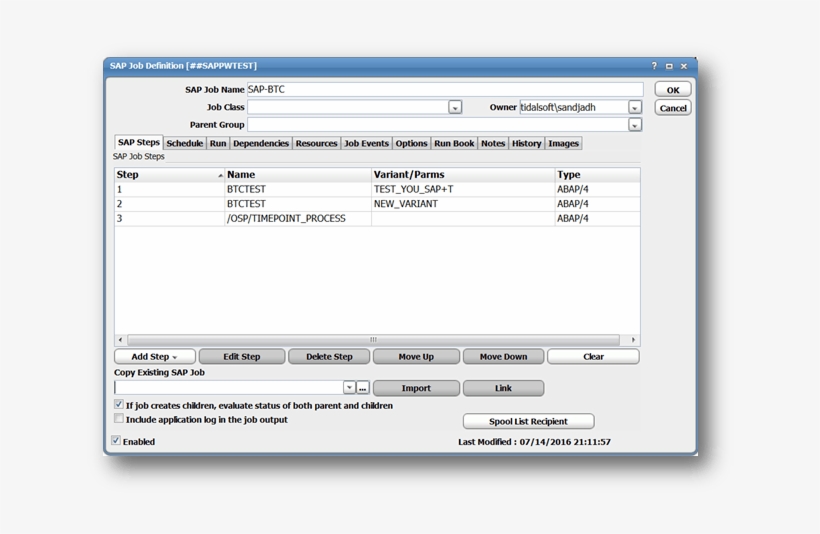
Task: Click the Name column header
Action: click(x=298, y=175)
